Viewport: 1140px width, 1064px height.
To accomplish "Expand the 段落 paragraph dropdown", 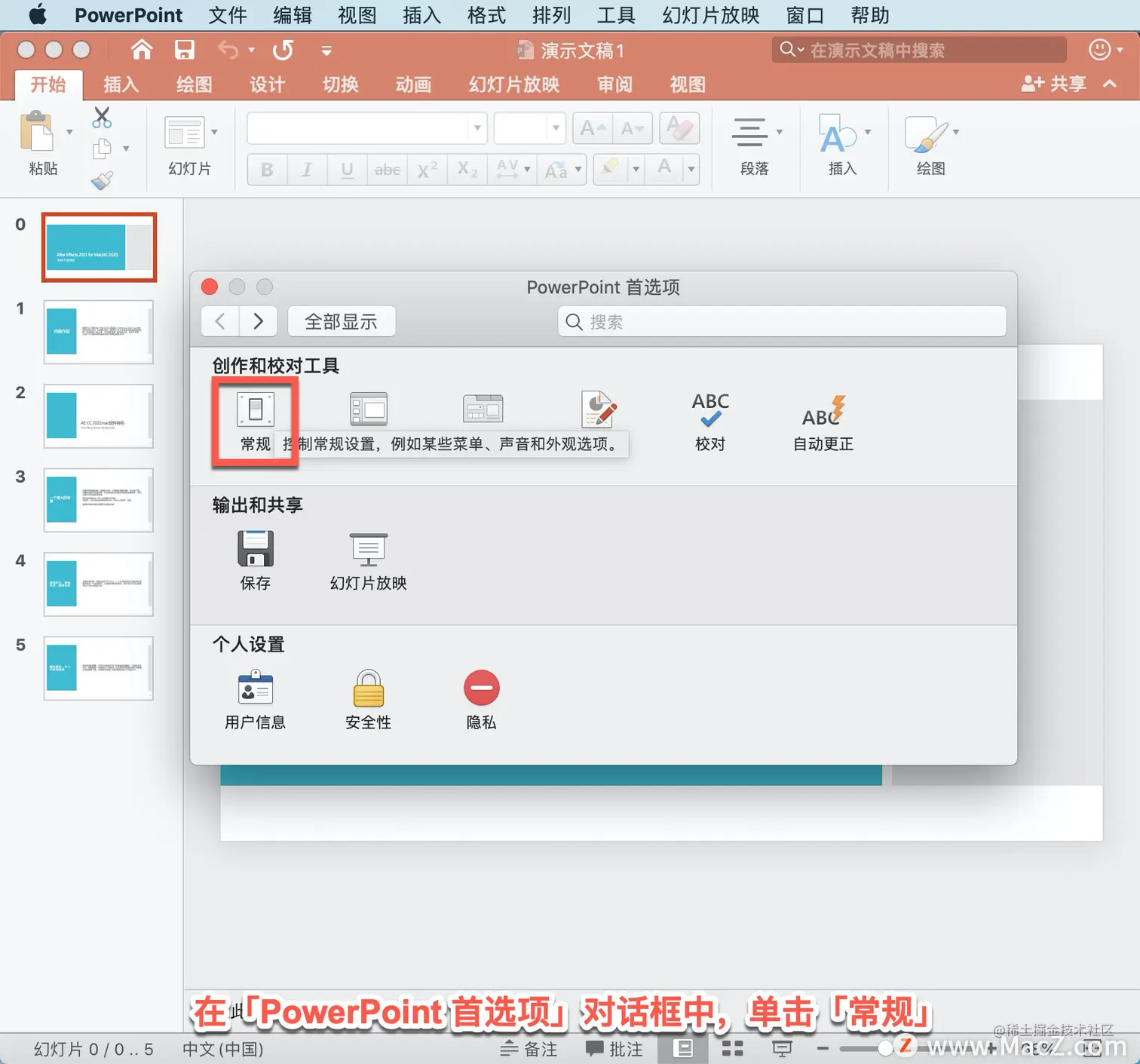I will [779, 132].
